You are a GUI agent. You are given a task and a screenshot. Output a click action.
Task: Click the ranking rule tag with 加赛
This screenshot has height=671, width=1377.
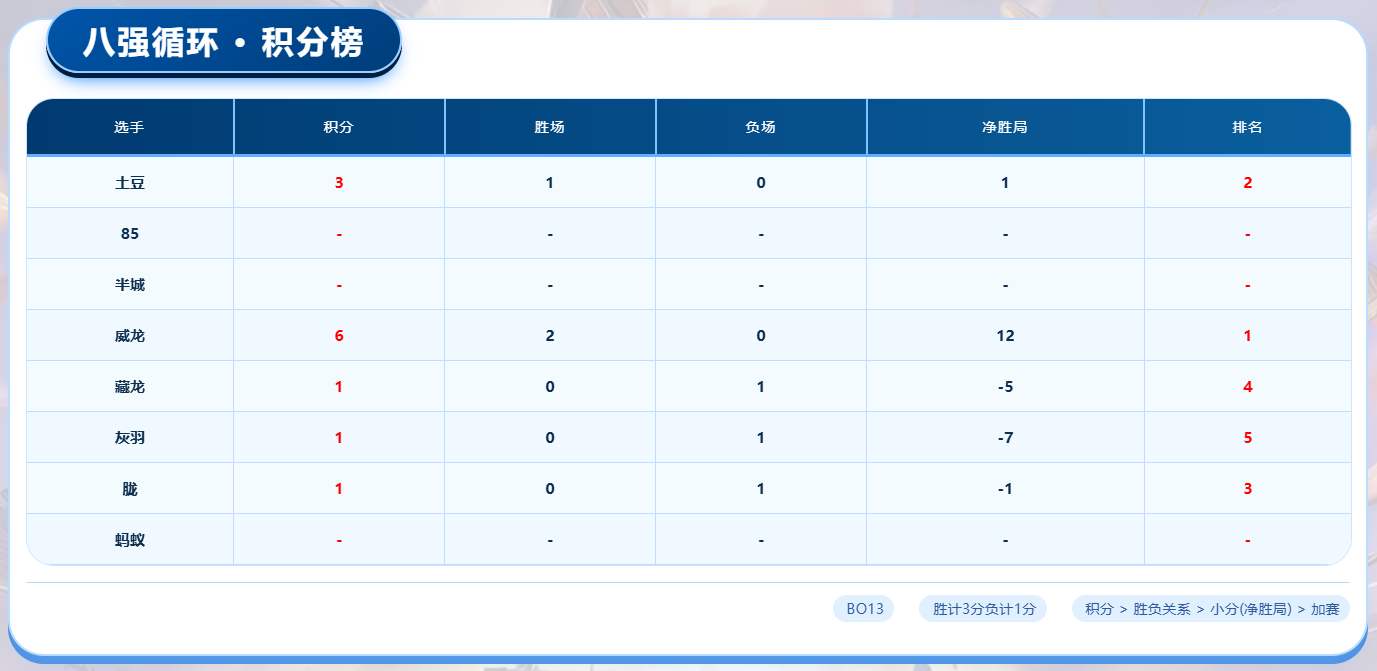(1211, 609)
